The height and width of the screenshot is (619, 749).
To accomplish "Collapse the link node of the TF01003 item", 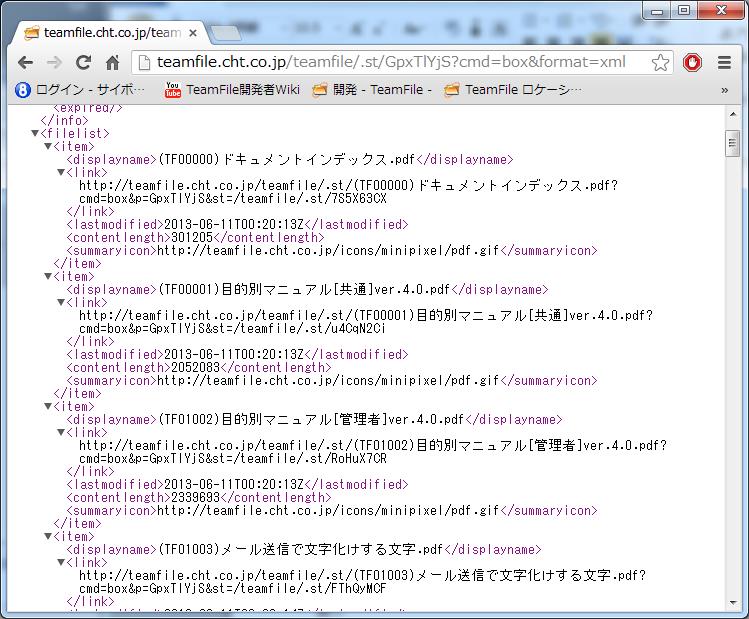I will coord(60,562).
